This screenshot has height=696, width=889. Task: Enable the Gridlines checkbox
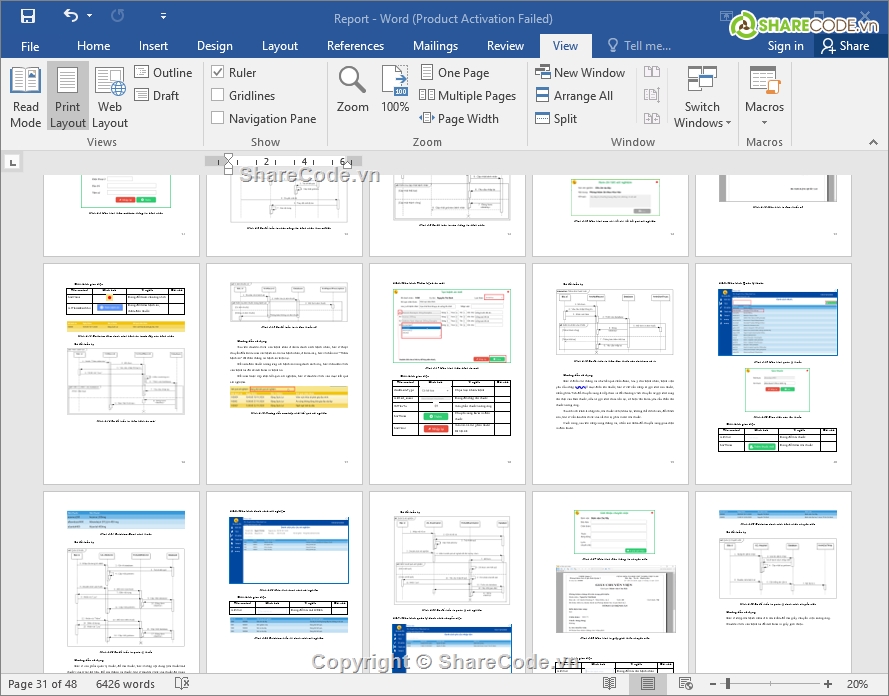217,95
